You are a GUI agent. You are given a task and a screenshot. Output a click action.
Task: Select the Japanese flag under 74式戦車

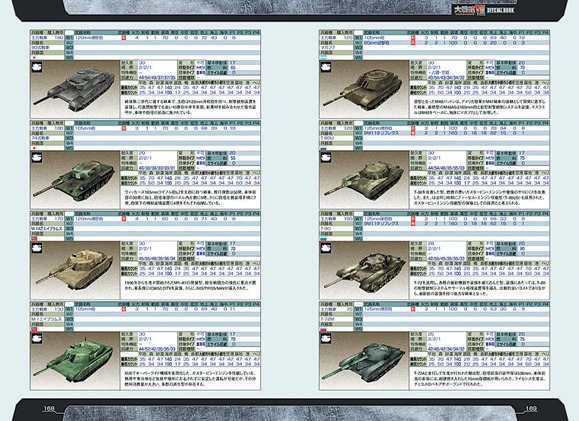34,148
